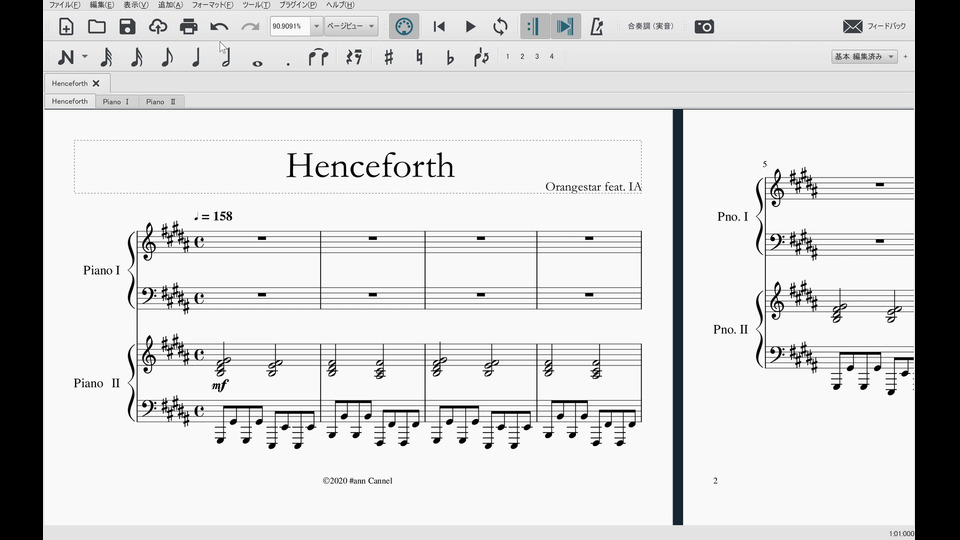Open the 追加 (Add) menu
This screenshot has width=960, height=540.
point(170,5)
